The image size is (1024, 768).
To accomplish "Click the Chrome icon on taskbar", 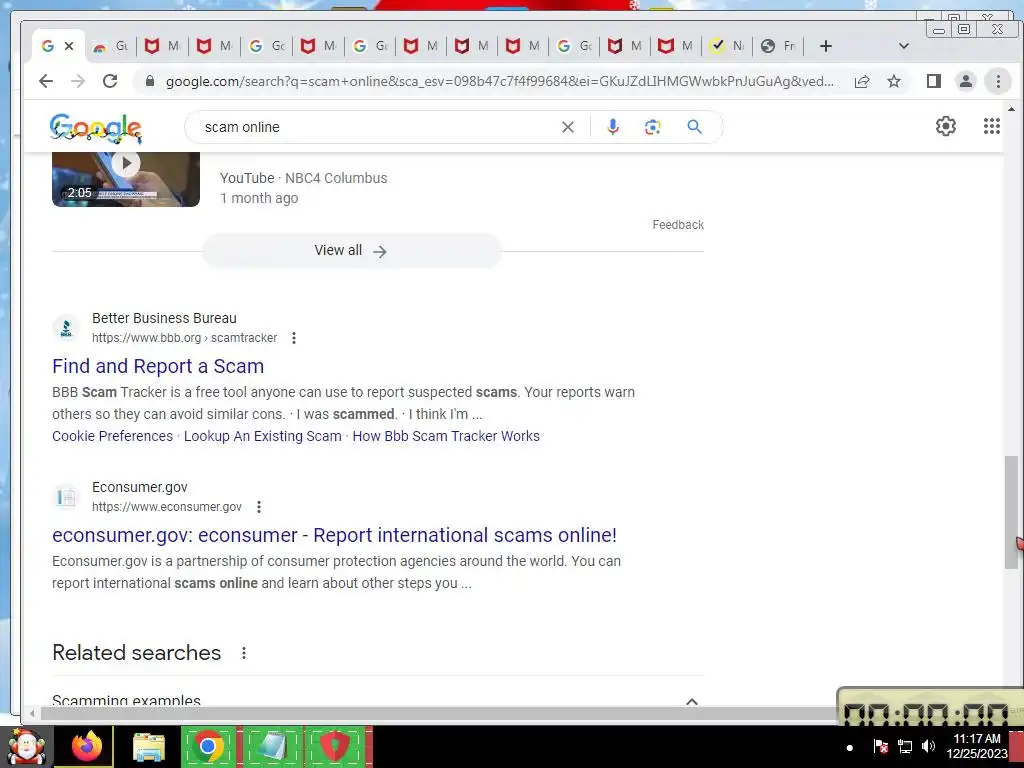I will click(208, 746).
